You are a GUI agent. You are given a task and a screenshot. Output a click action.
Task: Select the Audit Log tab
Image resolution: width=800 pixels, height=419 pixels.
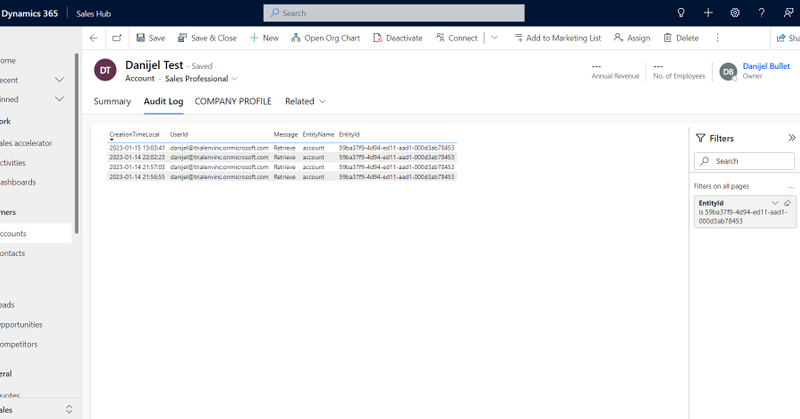pyautogui.click(x=163, y=101)
